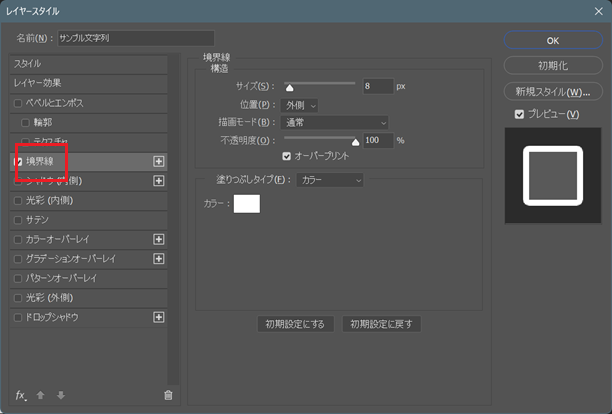The height and width of the screenshot is (414, 612).
Task: Click the plus icon next to 境界線
Action: coord(158,161)
